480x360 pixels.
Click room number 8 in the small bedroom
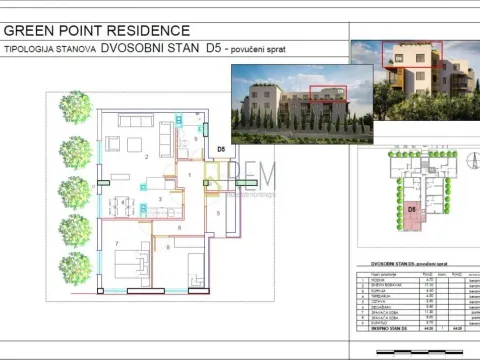tap(168, 247)
